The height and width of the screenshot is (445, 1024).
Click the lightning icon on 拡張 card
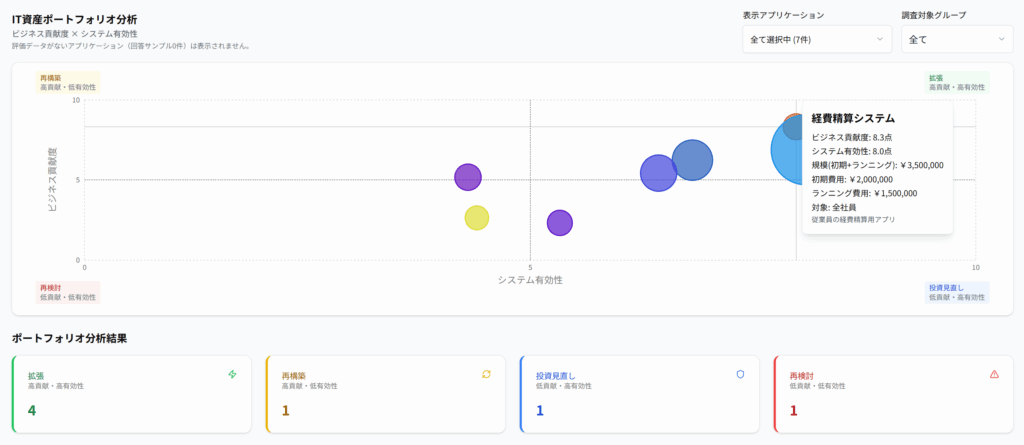(232, 374)
